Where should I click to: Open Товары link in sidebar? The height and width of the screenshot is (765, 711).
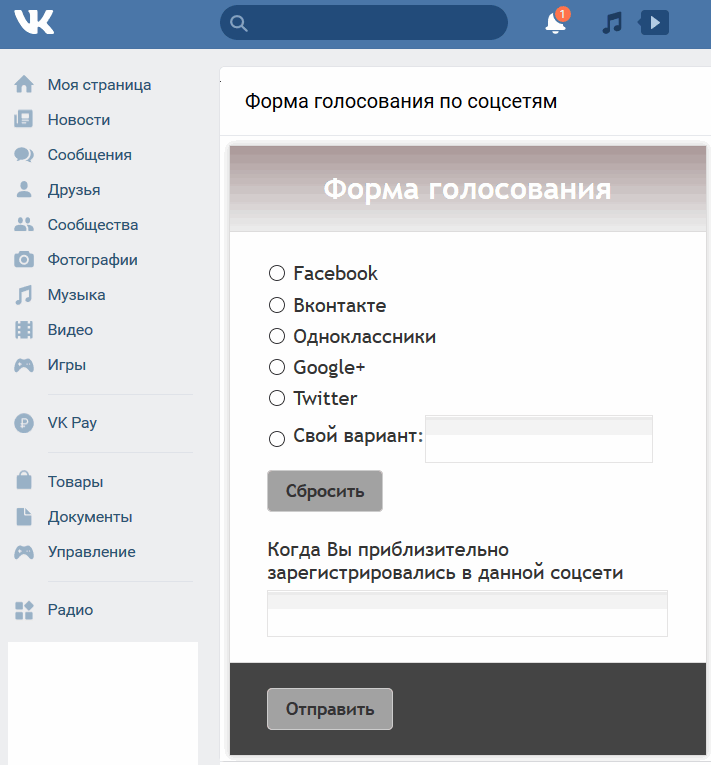coord(76,482)
